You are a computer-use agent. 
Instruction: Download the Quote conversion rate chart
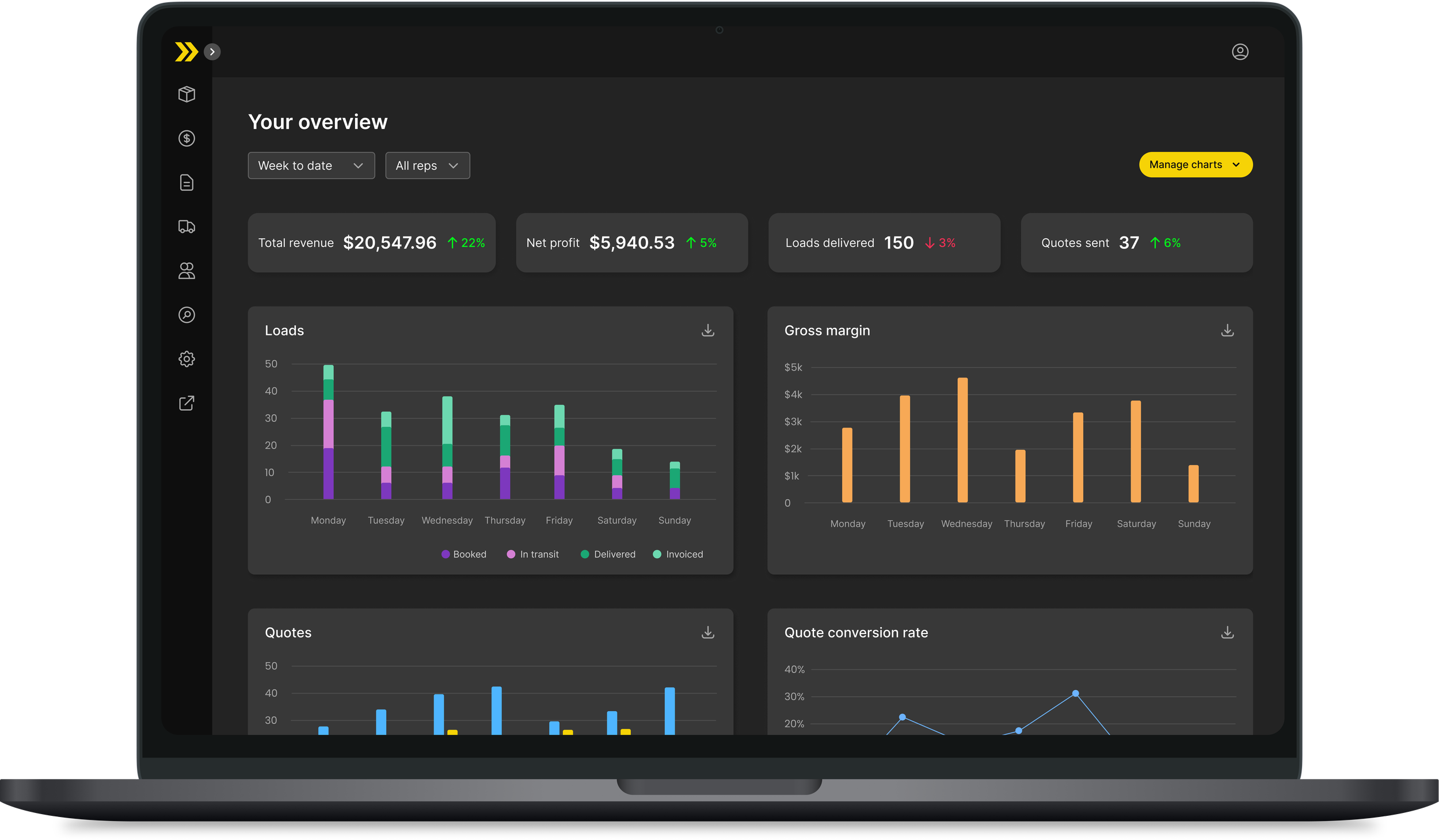pos(1227,632)
